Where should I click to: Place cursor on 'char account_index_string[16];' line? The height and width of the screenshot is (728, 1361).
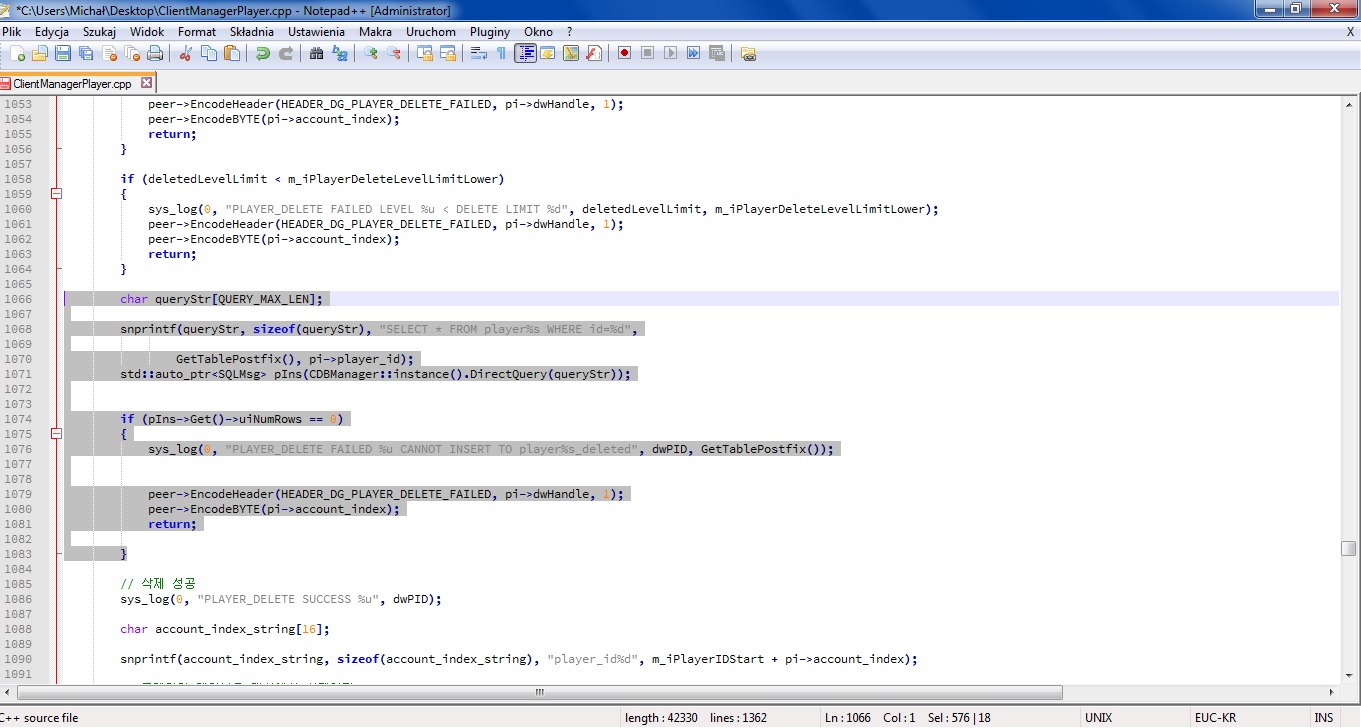pos(225,629)
